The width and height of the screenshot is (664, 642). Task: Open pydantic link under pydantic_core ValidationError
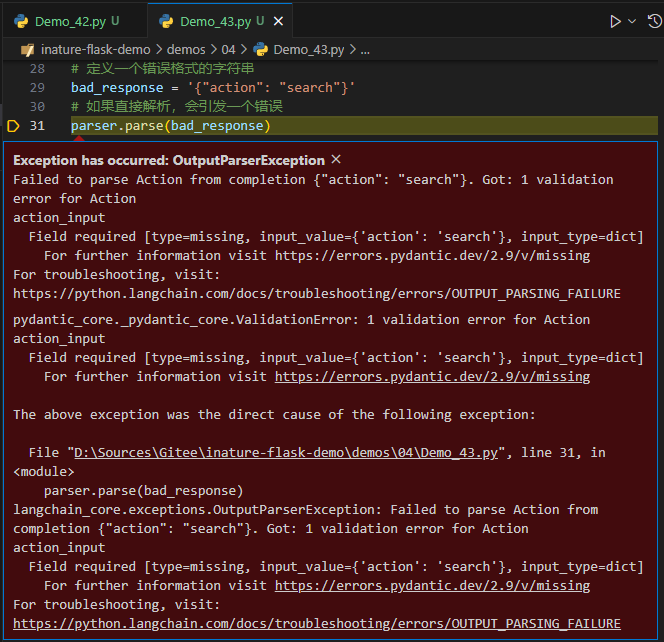point(432,377)
